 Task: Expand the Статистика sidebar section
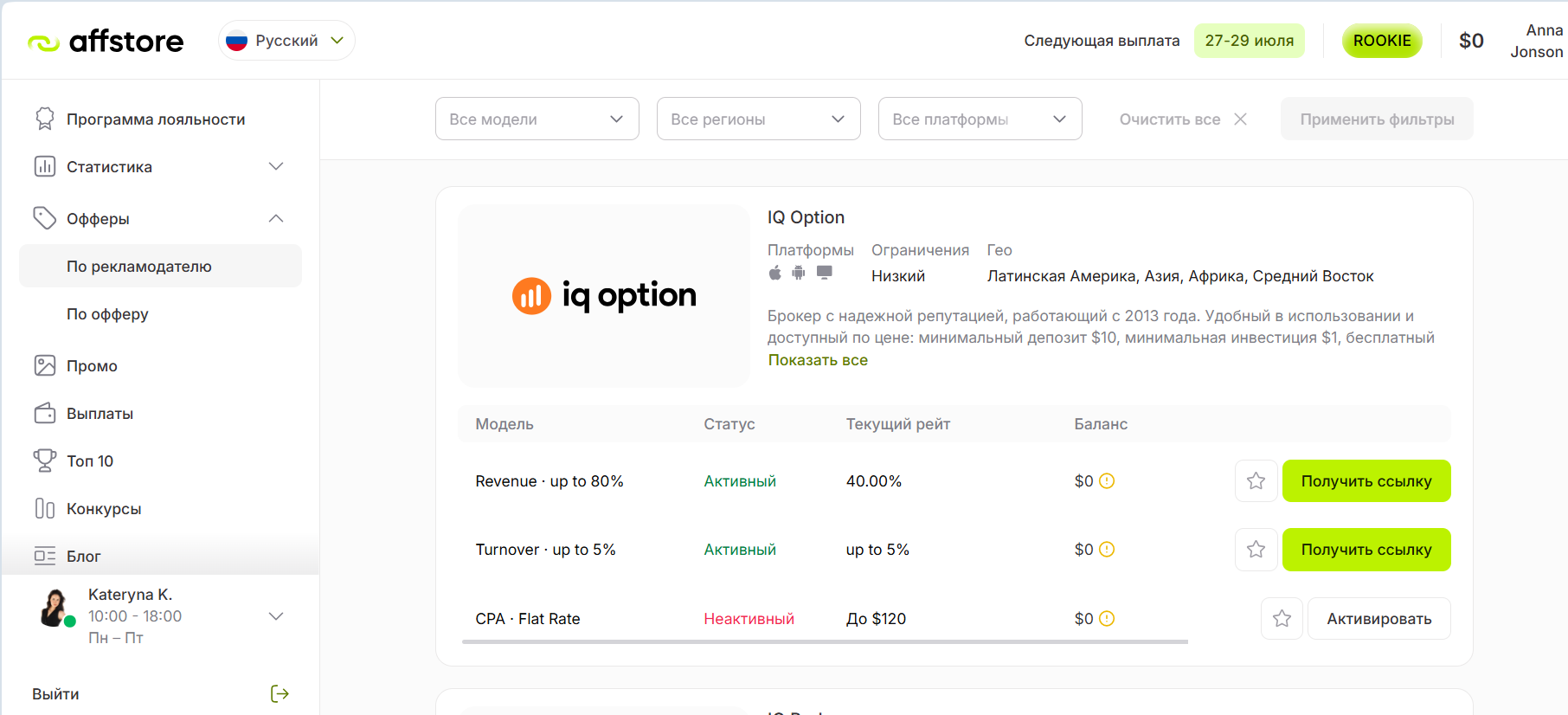[160, 166]
